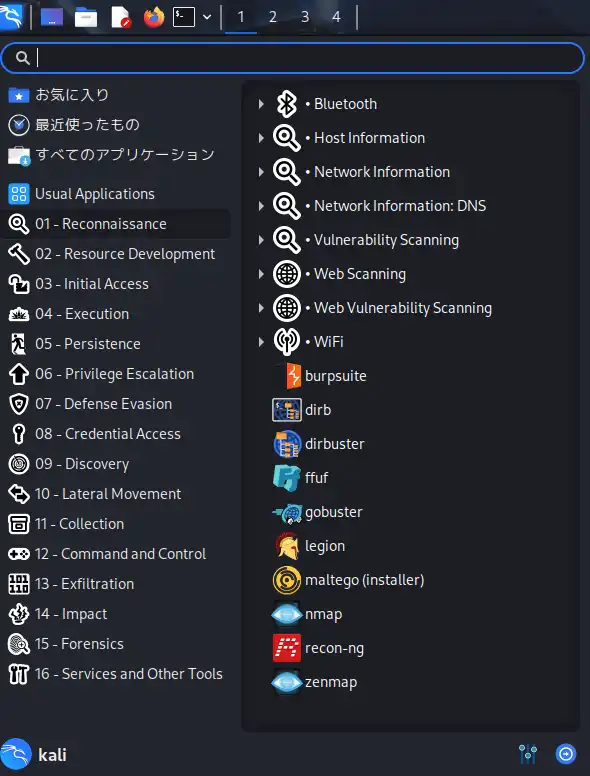590x776 pixels.
Task: Open the Kali dragon menu icon
Action: 11,16
